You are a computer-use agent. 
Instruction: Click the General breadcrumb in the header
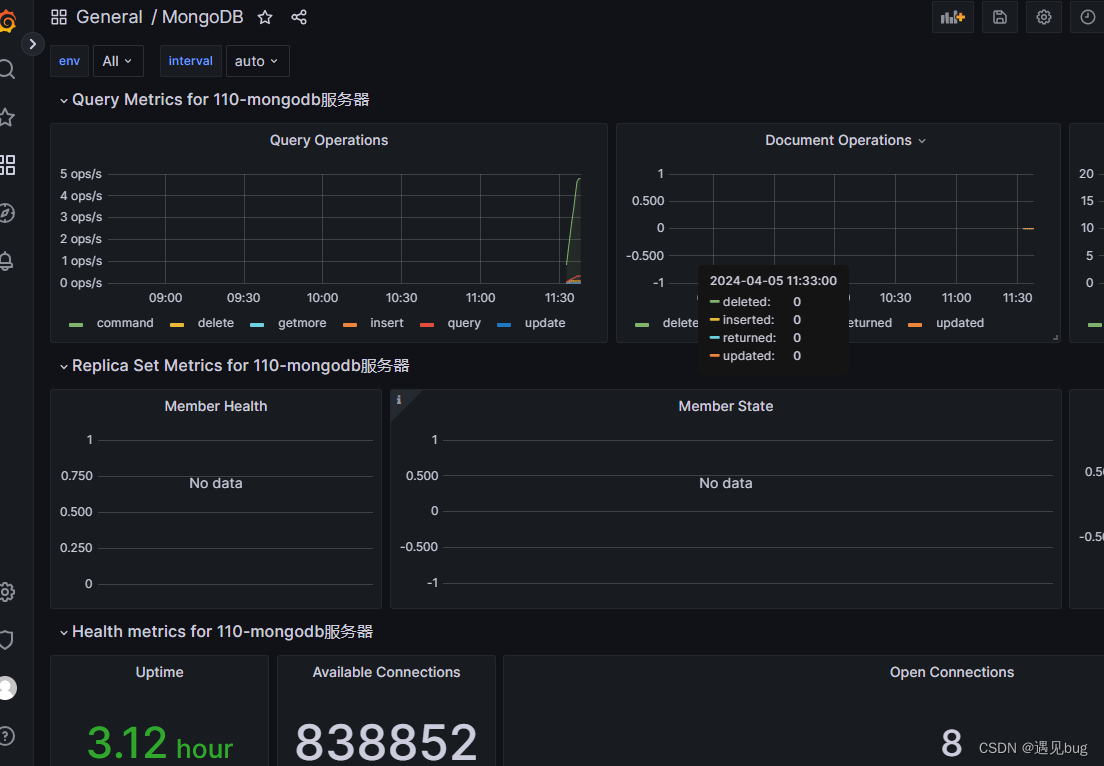[110, 17]
